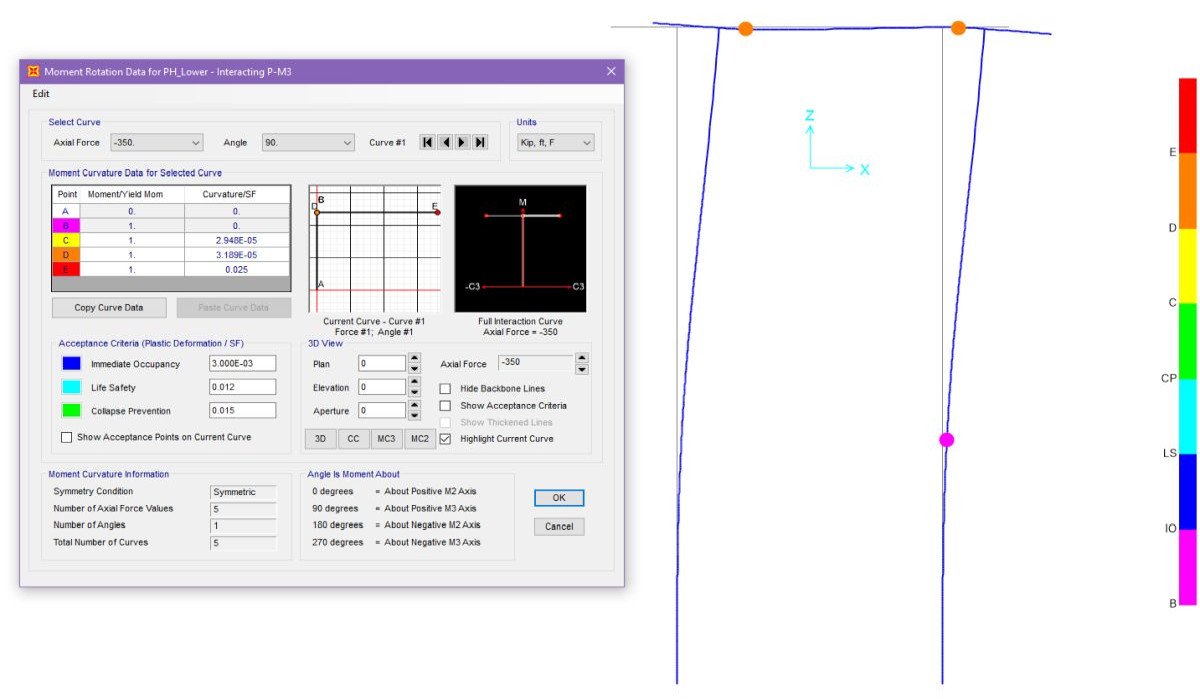The height and width of the screenshot is (700, 1200).
Task: Expand the Angle dropdown showing 90
Action: pos(308,143)
